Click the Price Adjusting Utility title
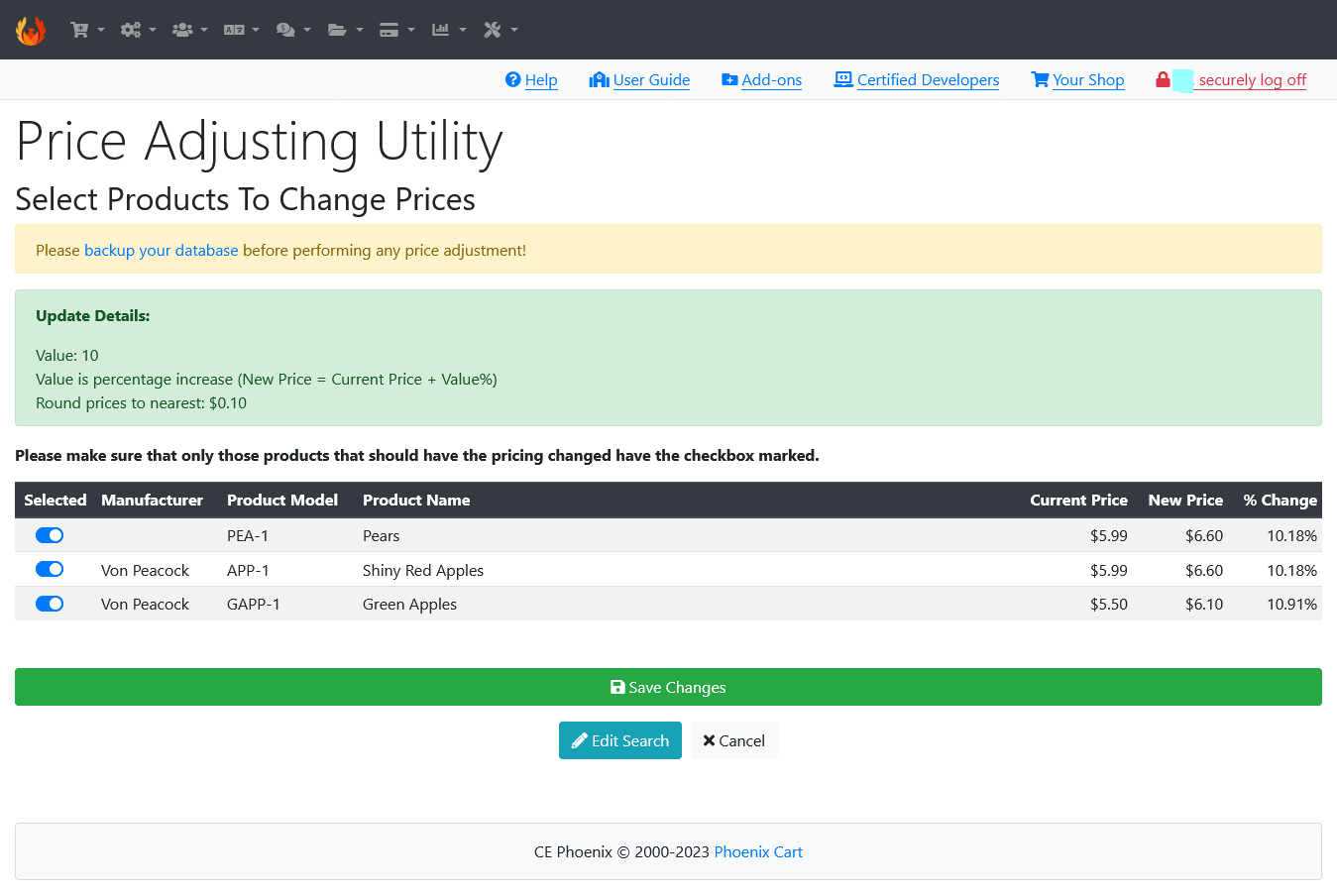 pos(260,142)
